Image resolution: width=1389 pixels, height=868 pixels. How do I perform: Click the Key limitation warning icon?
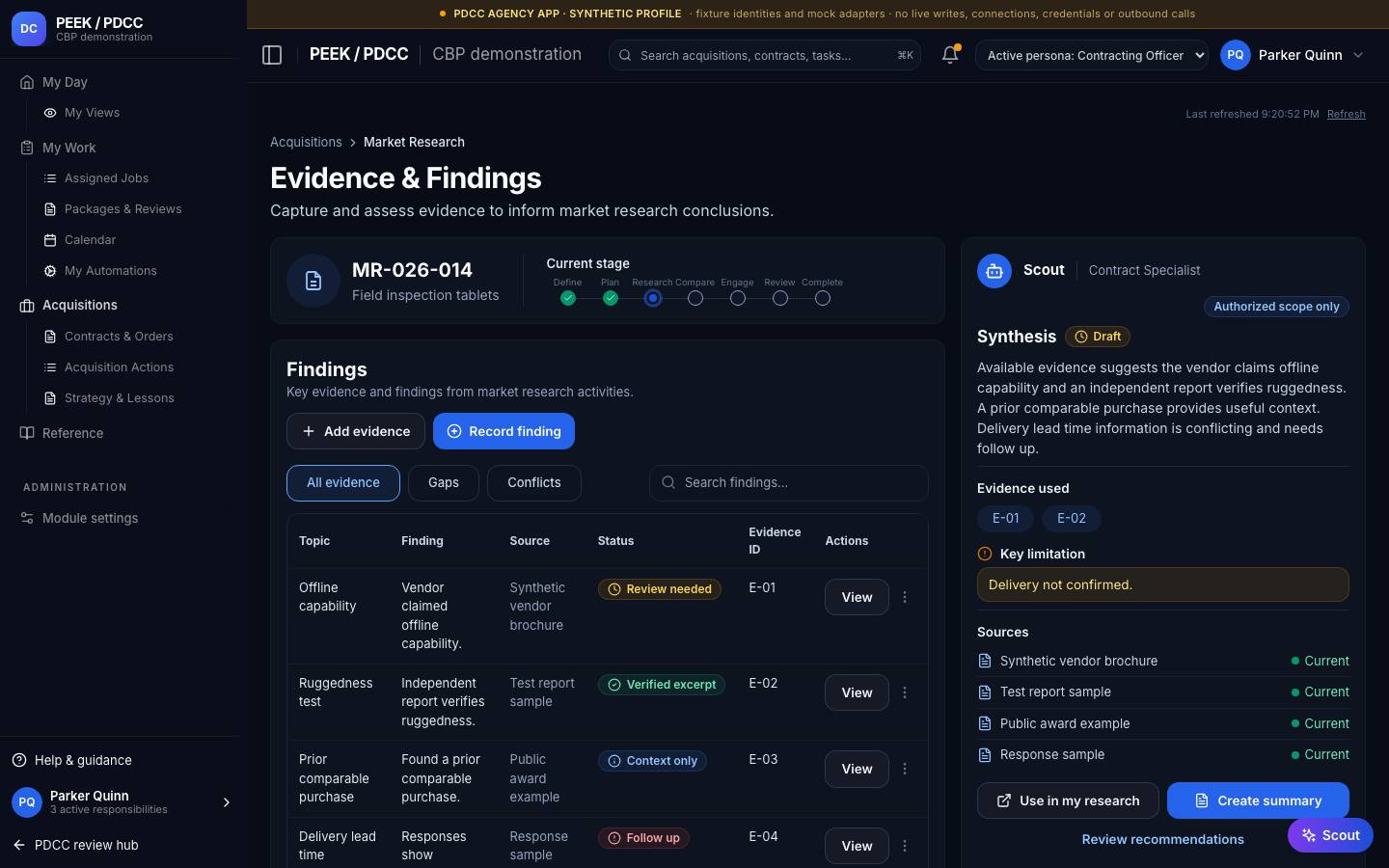click(x=985, y=554)
